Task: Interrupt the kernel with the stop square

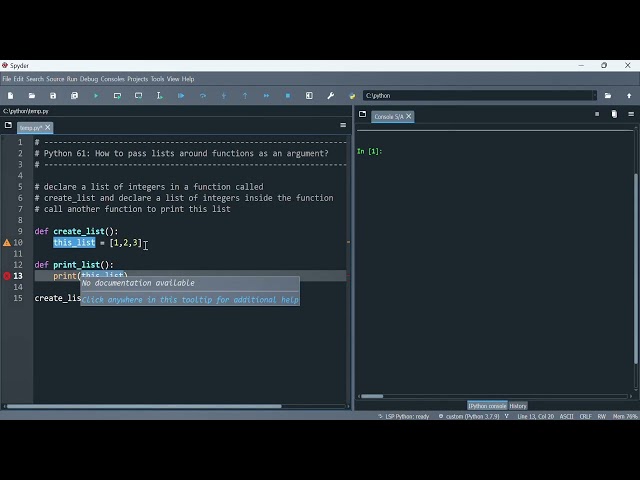Action: 597,114
